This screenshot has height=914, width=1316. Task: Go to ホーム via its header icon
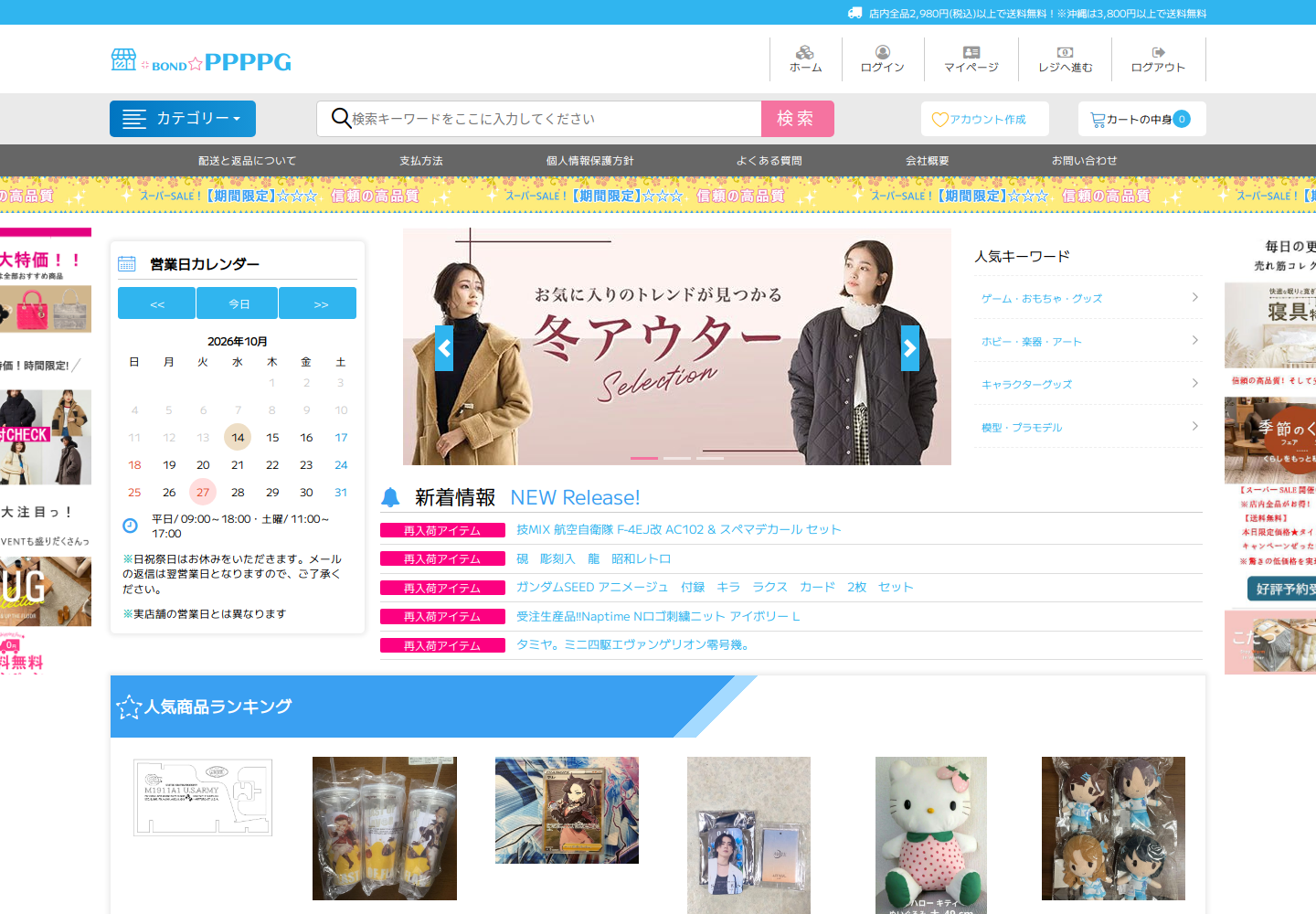pyautogui.click(x=805, y=59)
